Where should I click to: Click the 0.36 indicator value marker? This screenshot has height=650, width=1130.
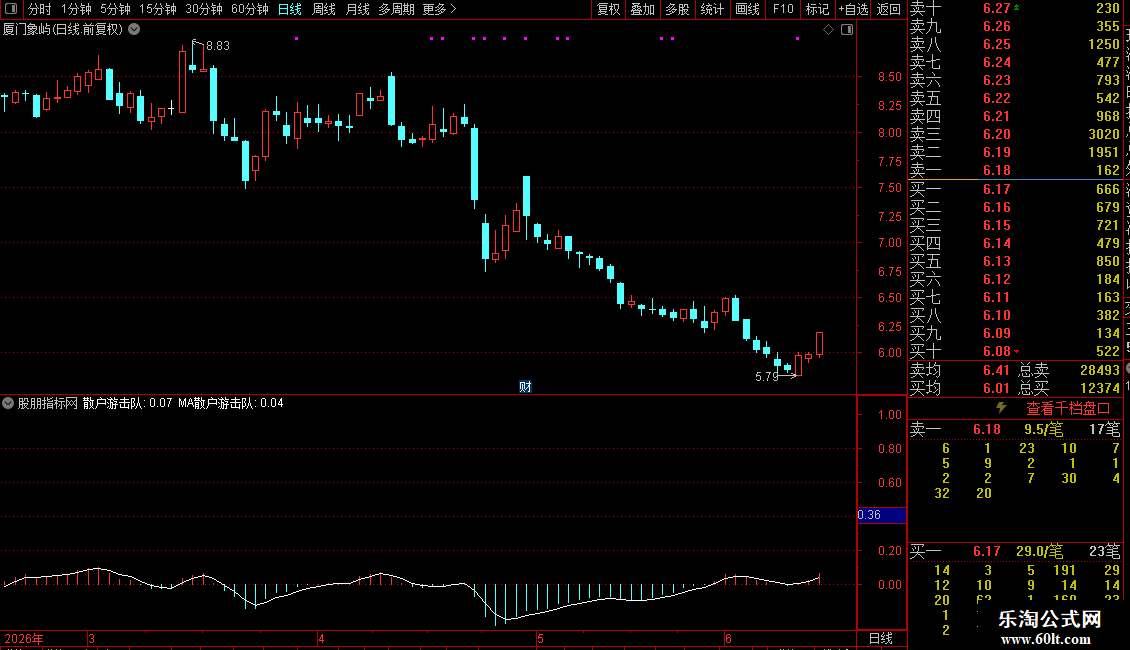pyautogui.click(x=881, y=515)
